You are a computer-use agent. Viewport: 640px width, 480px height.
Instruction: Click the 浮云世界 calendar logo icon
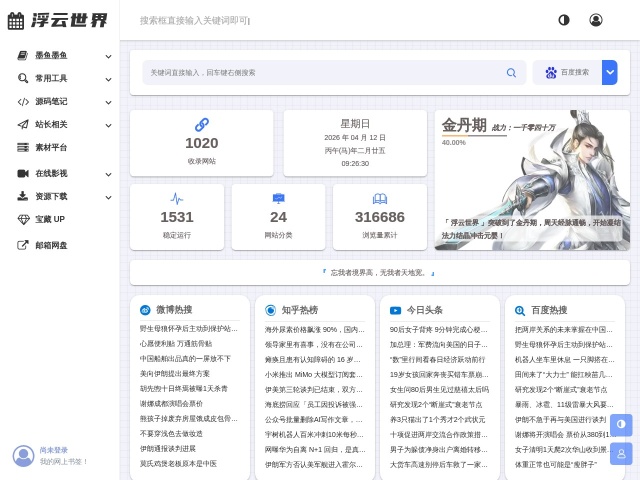click(x=16, y=20)
